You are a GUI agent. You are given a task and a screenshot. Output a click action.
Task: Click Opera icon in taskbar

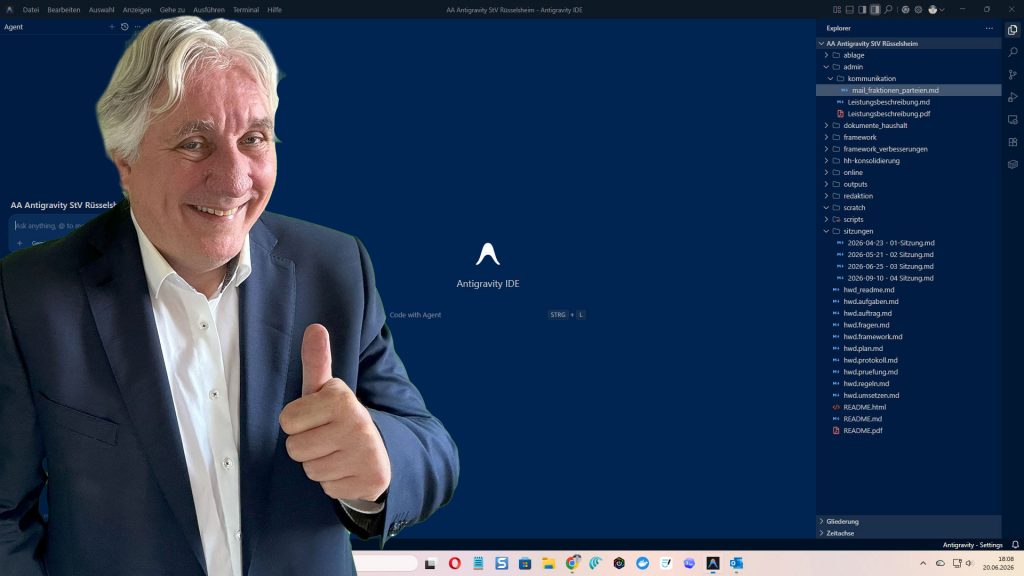click(455, 563)
